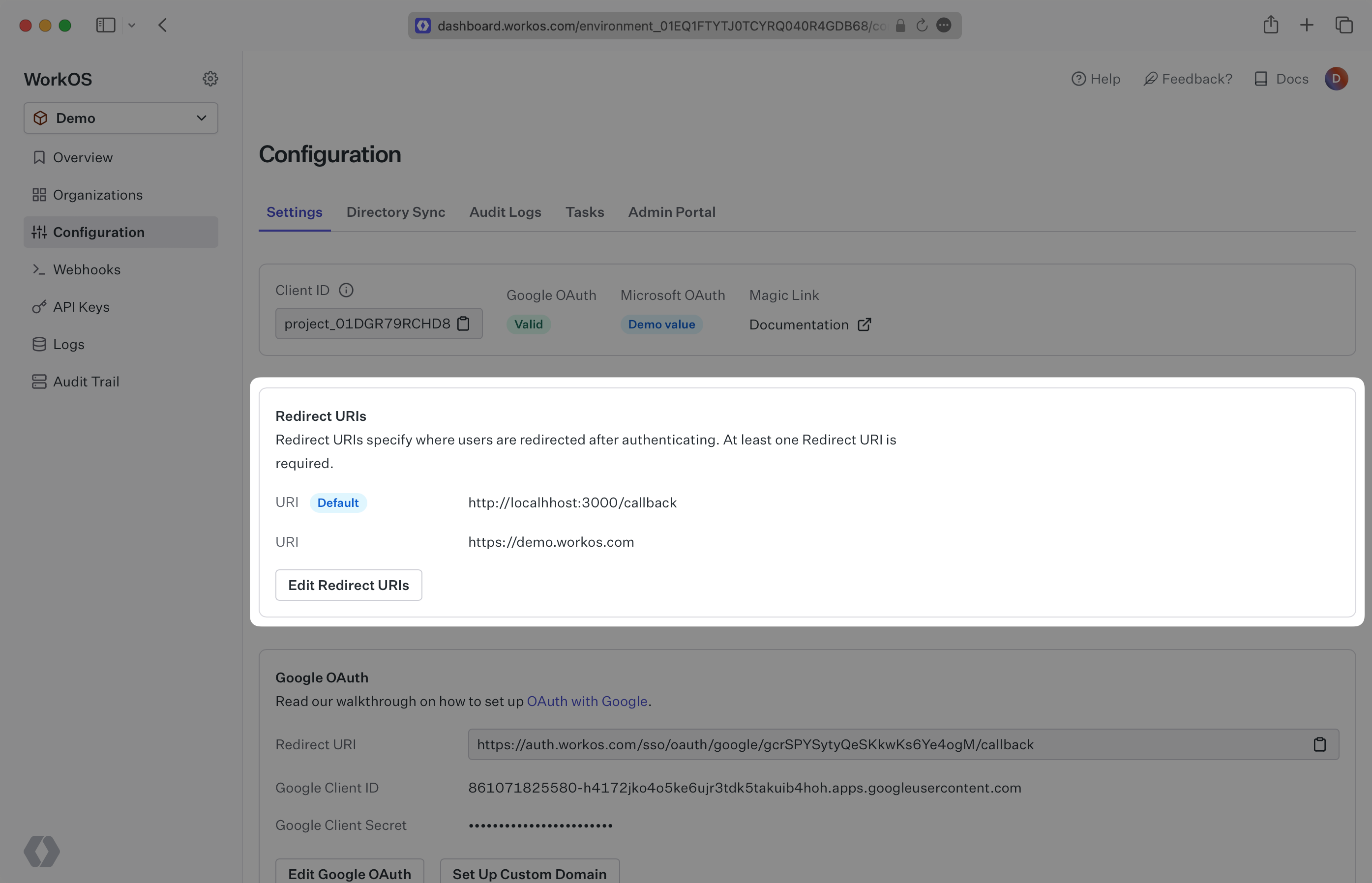Open the Admin Portal tab
Image resolution: width=1372 pixels, height=883 pixels.
pyautogui.click(x=671, y=212)
